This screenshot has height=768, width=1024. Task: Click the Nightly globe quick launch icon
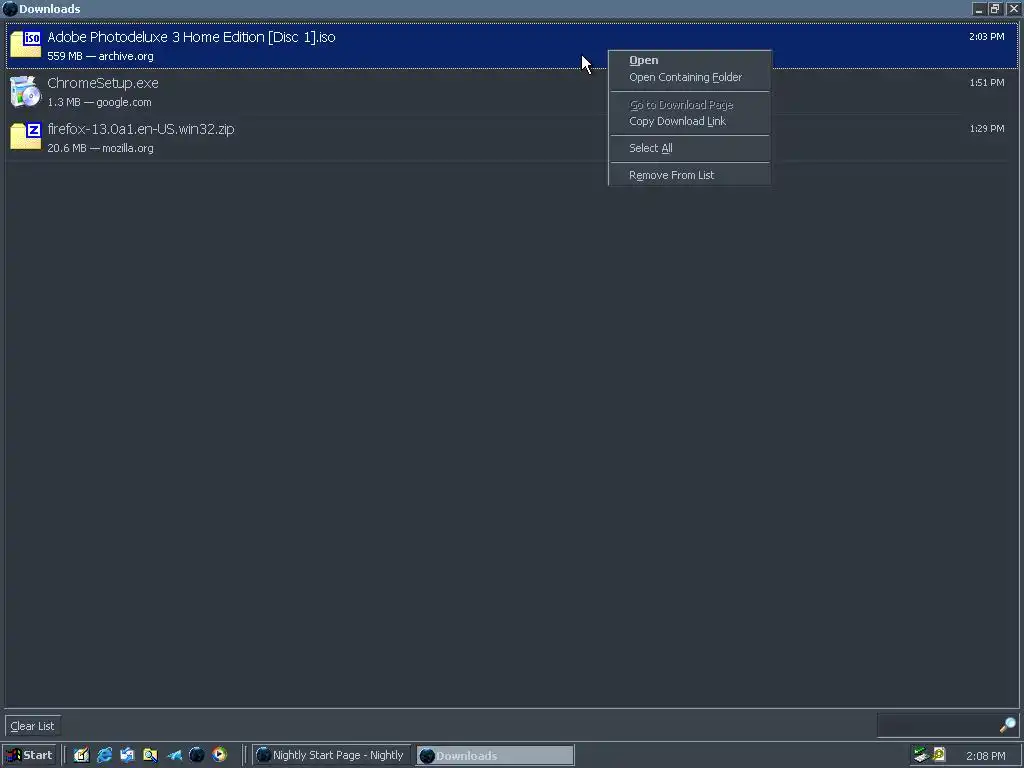197,755
